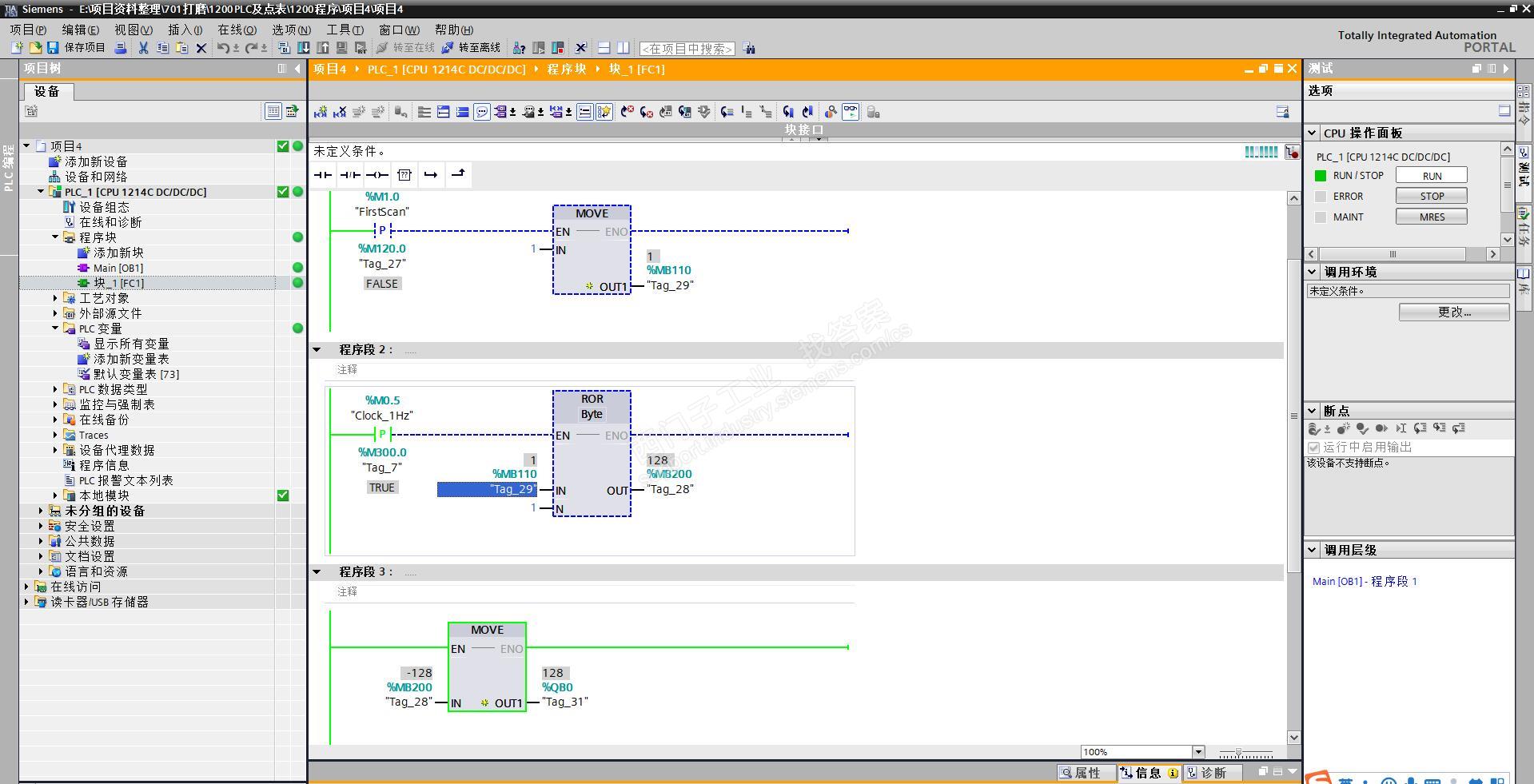Click the download to device icon
Screen dimensions: 1534x784
304,48
